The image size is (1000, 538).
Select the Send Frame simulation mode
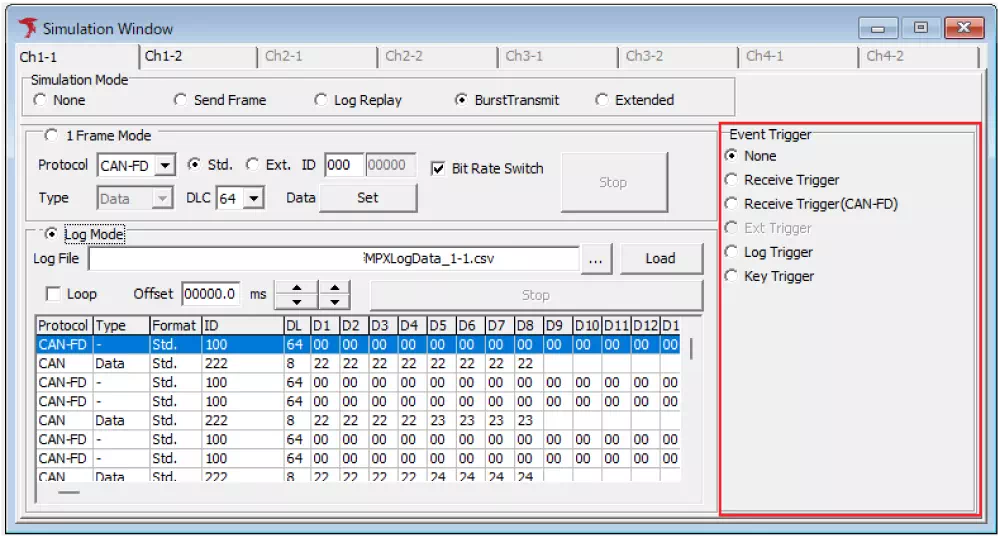click(181, 100)
